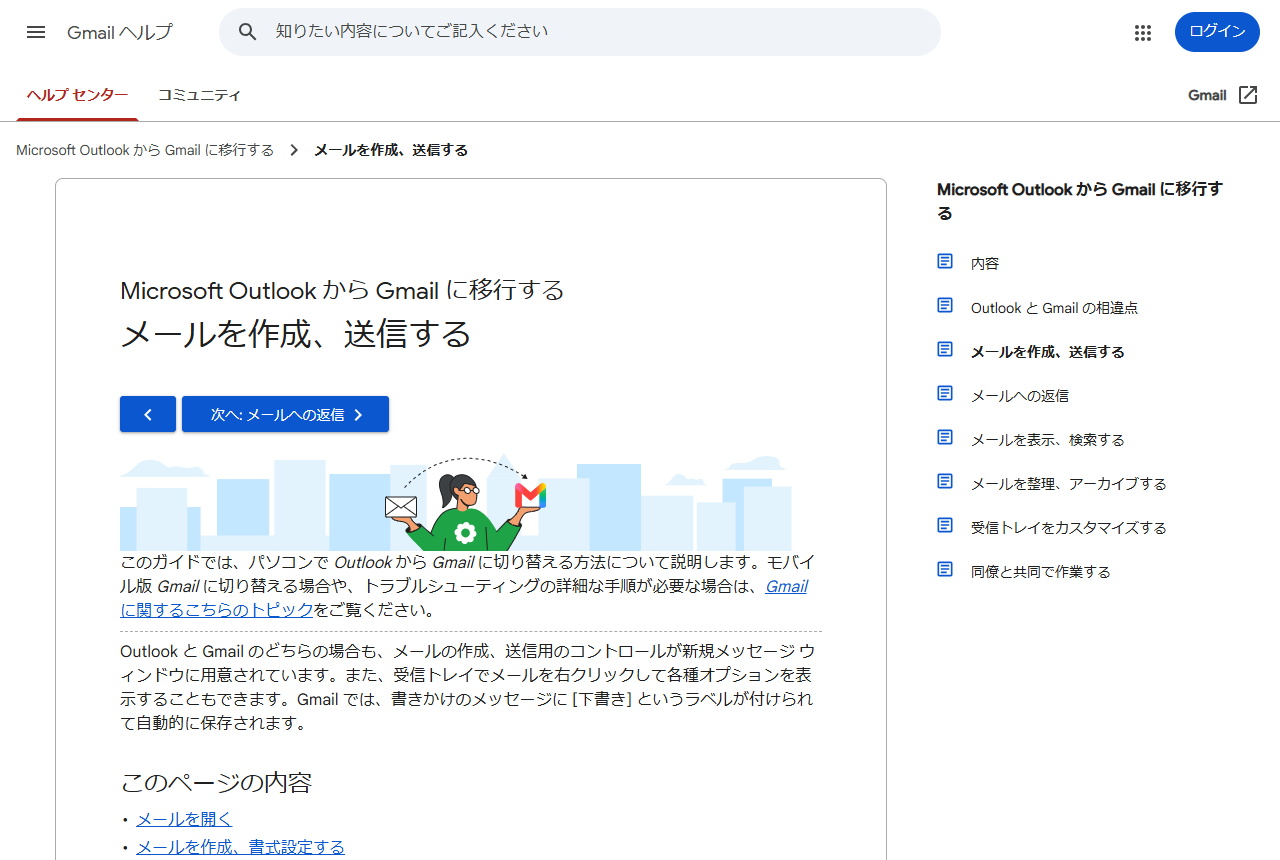Click the icon beside メールへの返信 in sidebar
1280x860 pixels.
(945, 394)
